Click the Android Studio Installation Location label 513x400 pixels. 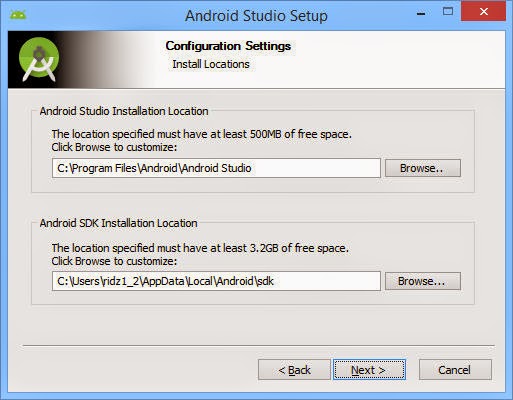tap(124, 111)
